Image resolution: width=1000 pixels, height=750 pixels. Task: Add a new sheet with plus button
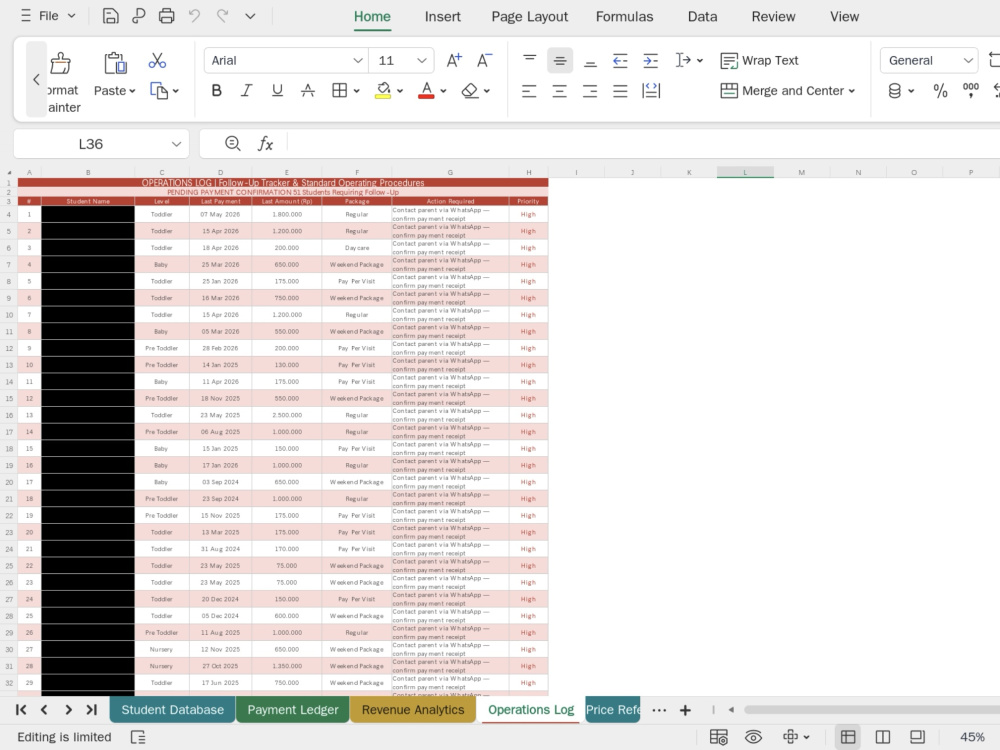coord(685,710)
